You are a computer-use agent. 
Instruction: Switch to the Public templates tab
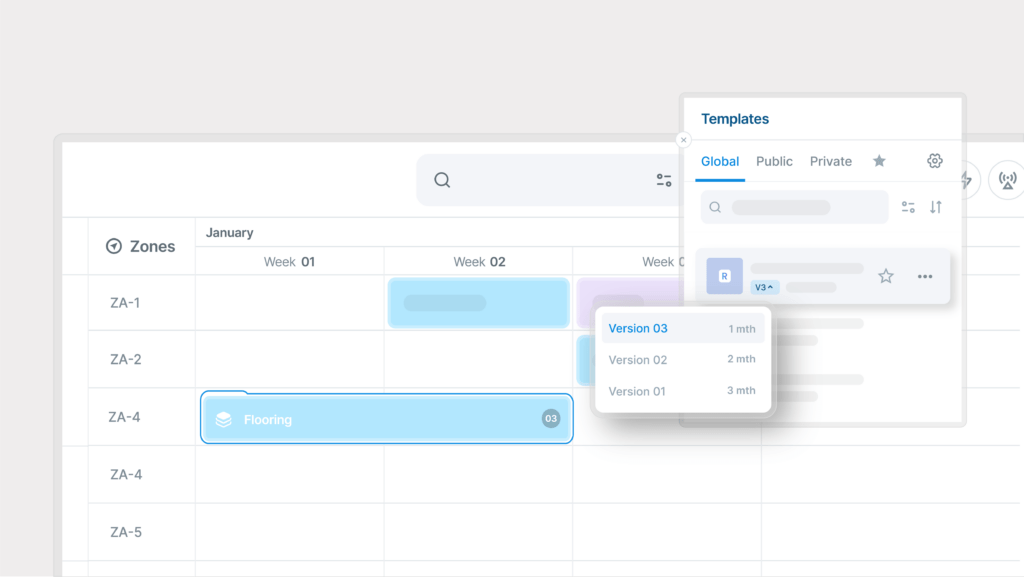click(x=774, y=161)
